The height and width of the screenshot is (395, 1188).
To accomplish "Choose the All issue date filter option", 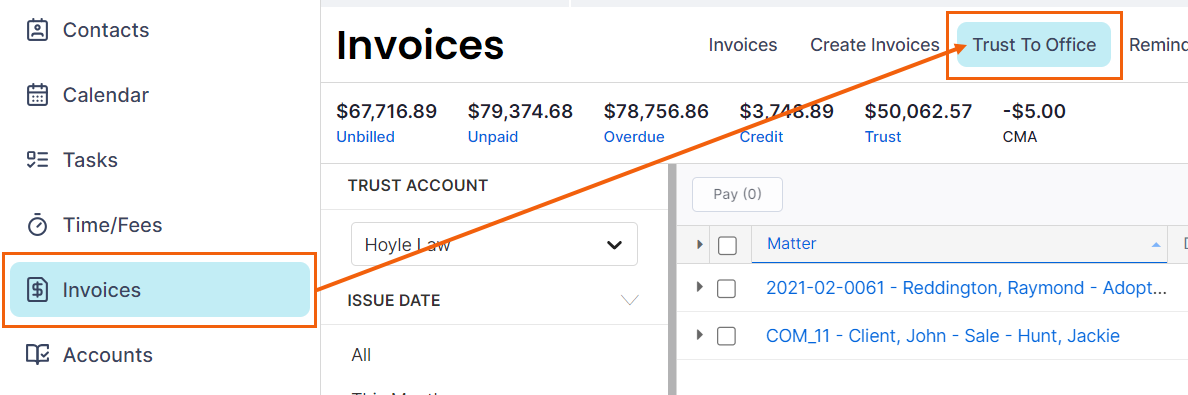I will point(361,355).
